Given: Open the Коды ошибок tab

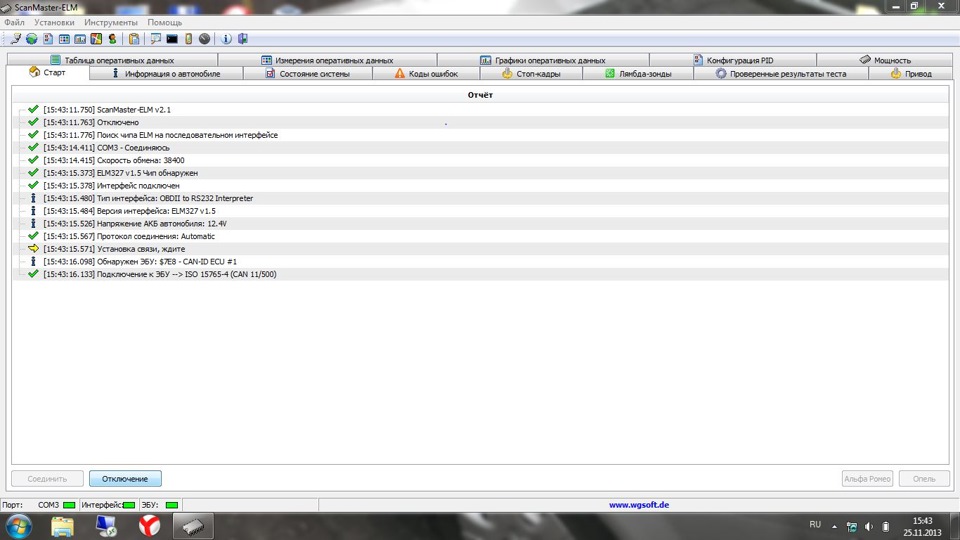Looking at the screenshot, I should pyautogui.click(x=426, y=73).
